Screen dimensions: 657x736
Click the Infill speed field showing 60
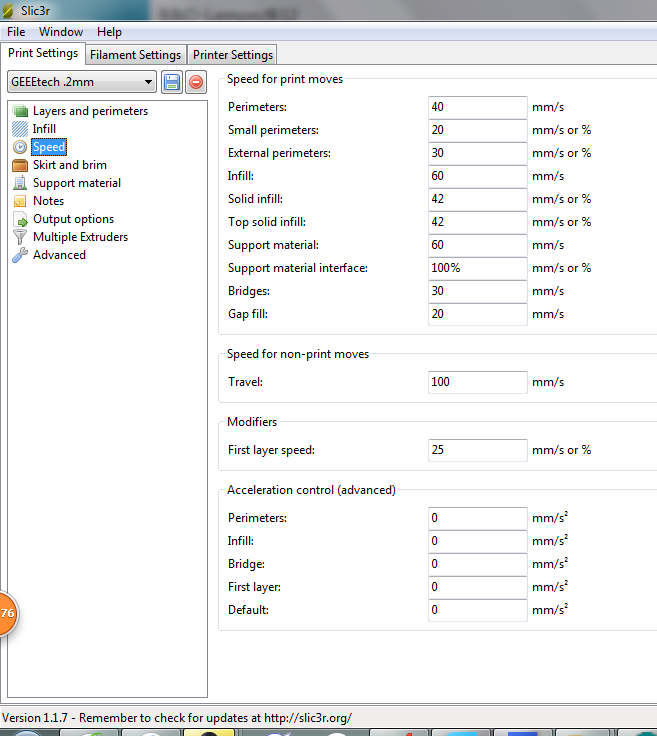(x=478, y=176)
